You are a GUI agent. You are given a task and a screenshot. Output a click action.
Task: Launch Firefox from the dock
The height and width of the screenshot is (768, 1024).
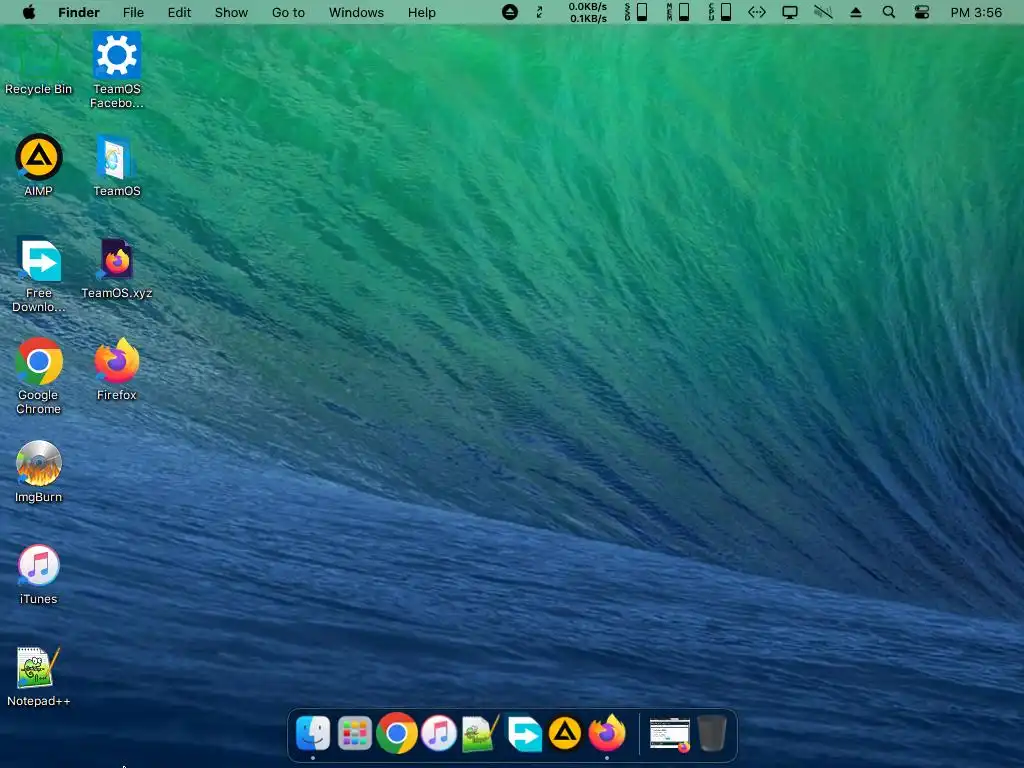[607, 733]
